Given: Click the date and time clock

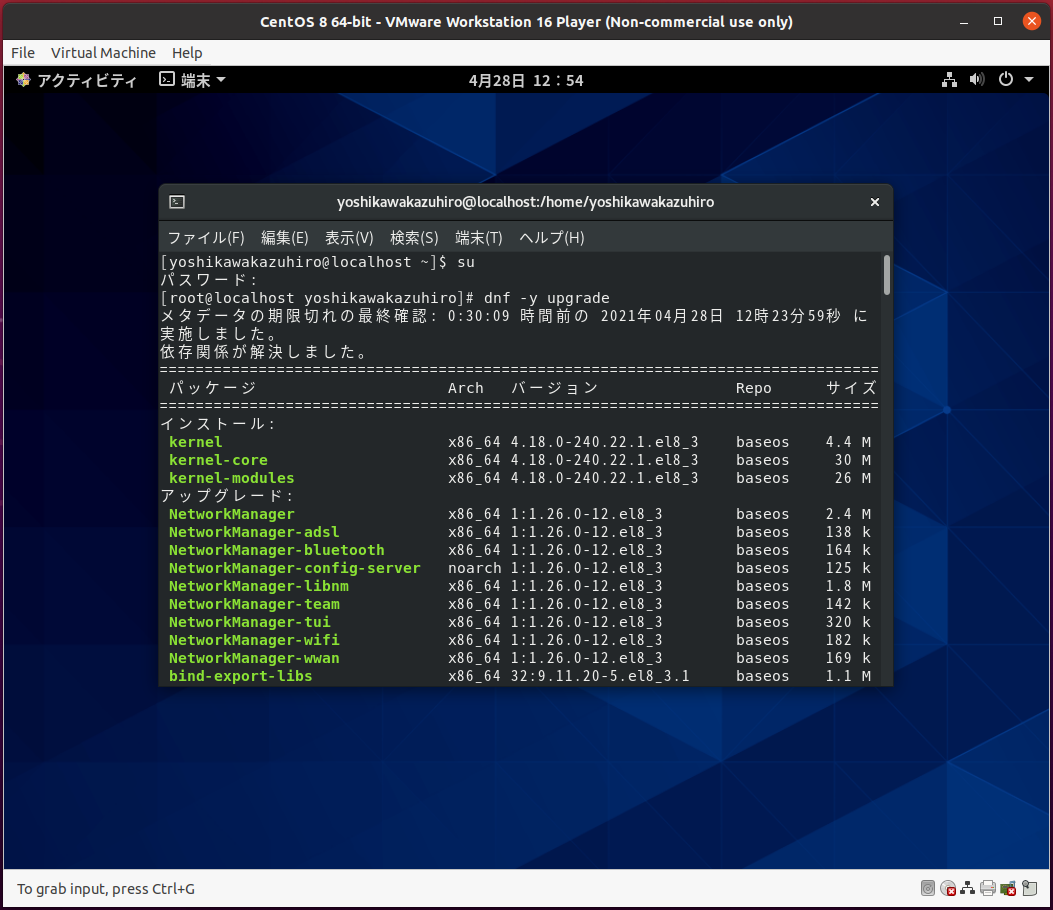Looking at the screenshot, I should pos(526,80).
